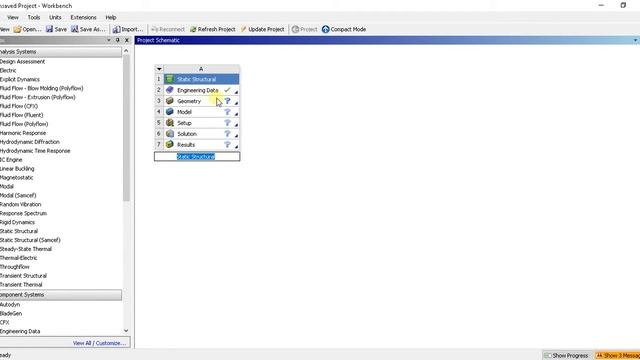Open the Tools menu
The height and width of the screenshot is (360, 640).
pos(34,18)
